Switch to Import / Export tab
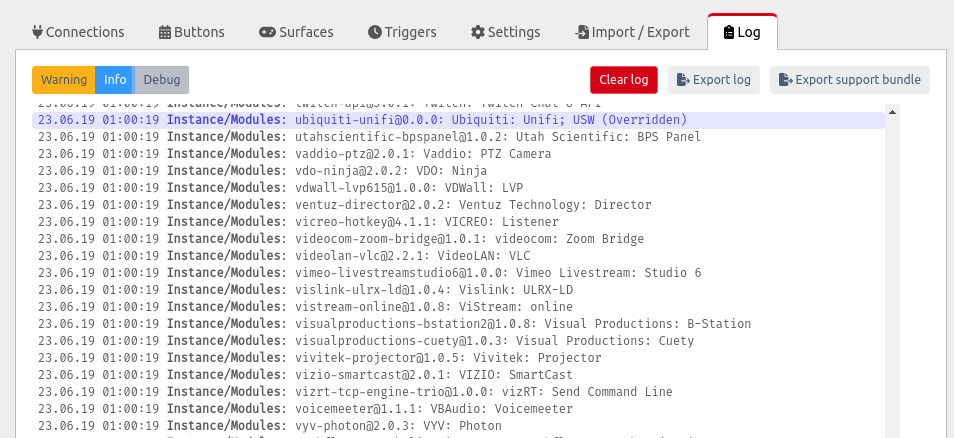The width and height of the screenshot is (954, 438). [x=632, y=32]
